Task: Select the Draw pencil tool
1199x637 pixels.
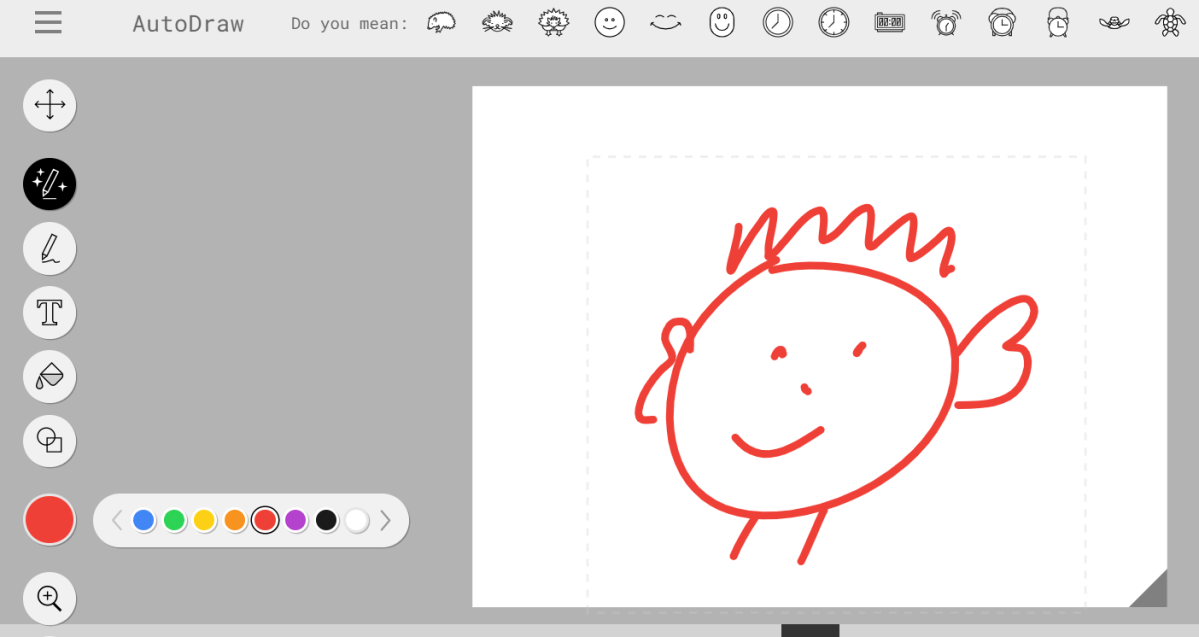Action: [49, 248]
